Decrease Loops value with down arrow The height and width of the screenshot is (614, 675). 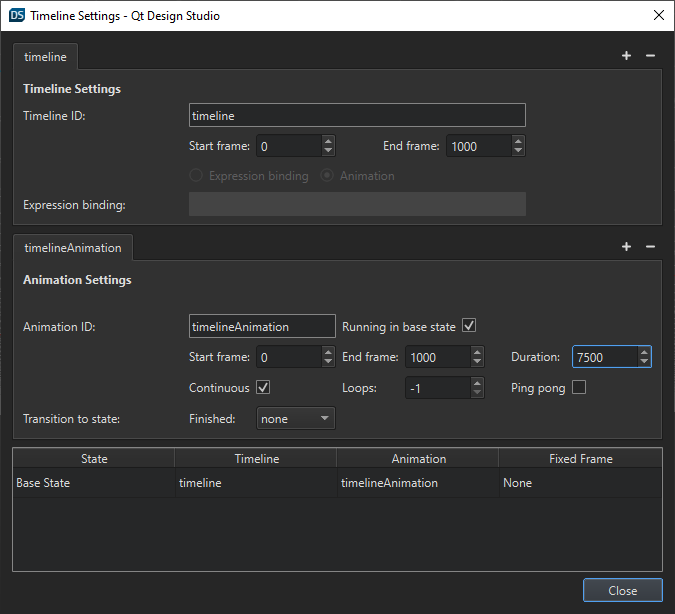click(477, 393)
